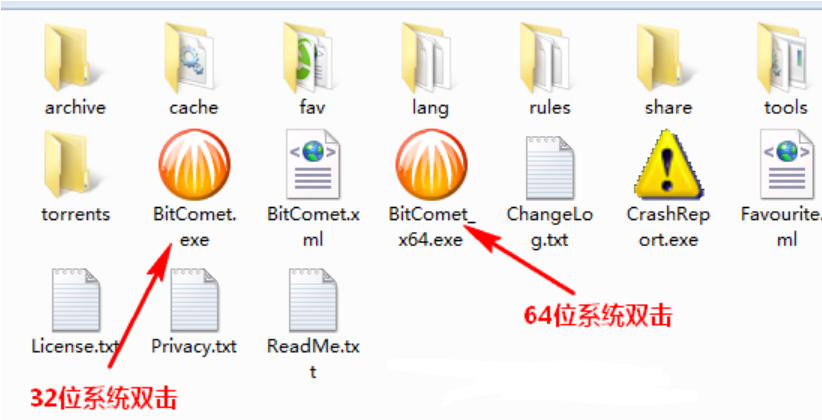Select the tools folder

click(782, 58)
